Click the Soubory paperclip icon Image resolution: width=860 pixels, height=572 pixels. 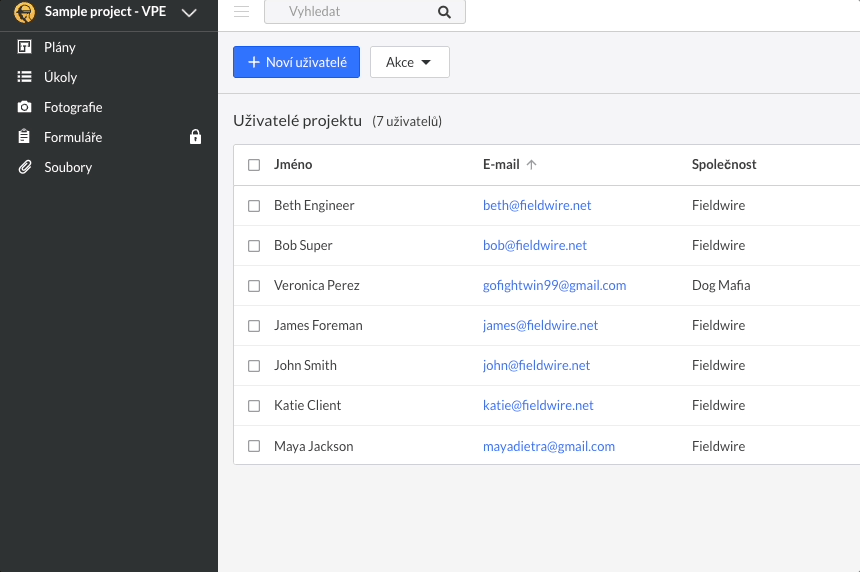pyautogui.click(x=25, y=167)
